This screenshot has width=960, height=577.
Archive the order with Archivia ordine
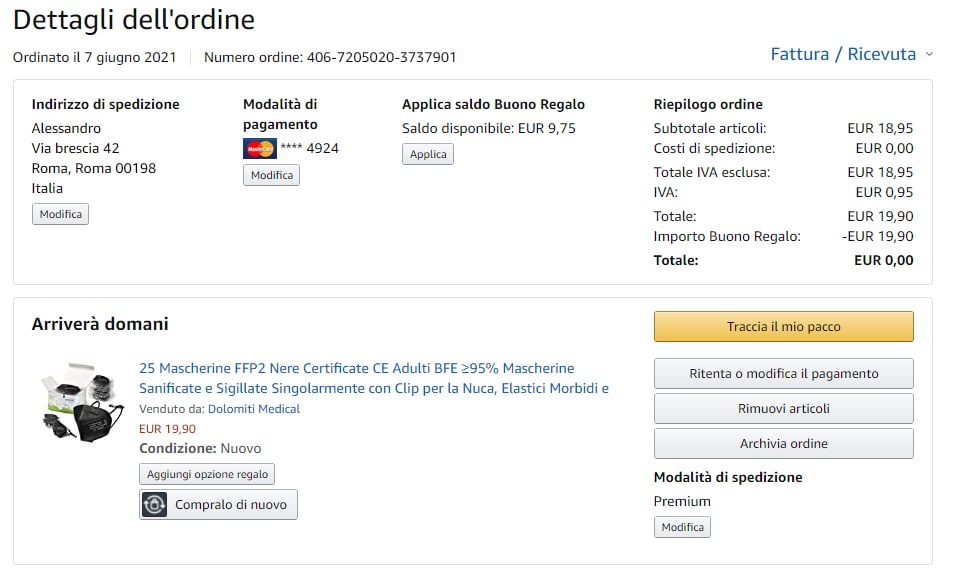point(783,444)
